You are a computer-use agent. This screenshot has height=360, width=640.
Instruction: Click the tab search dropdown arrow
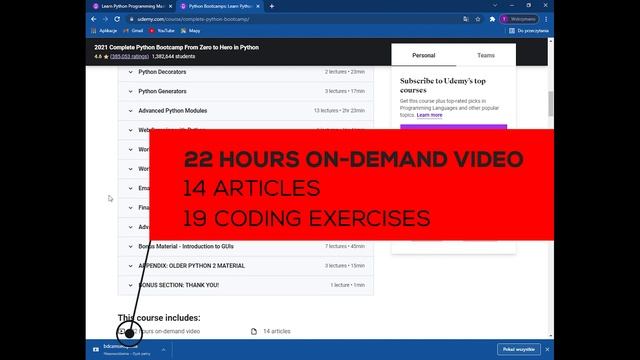click(x=495, y=5)
